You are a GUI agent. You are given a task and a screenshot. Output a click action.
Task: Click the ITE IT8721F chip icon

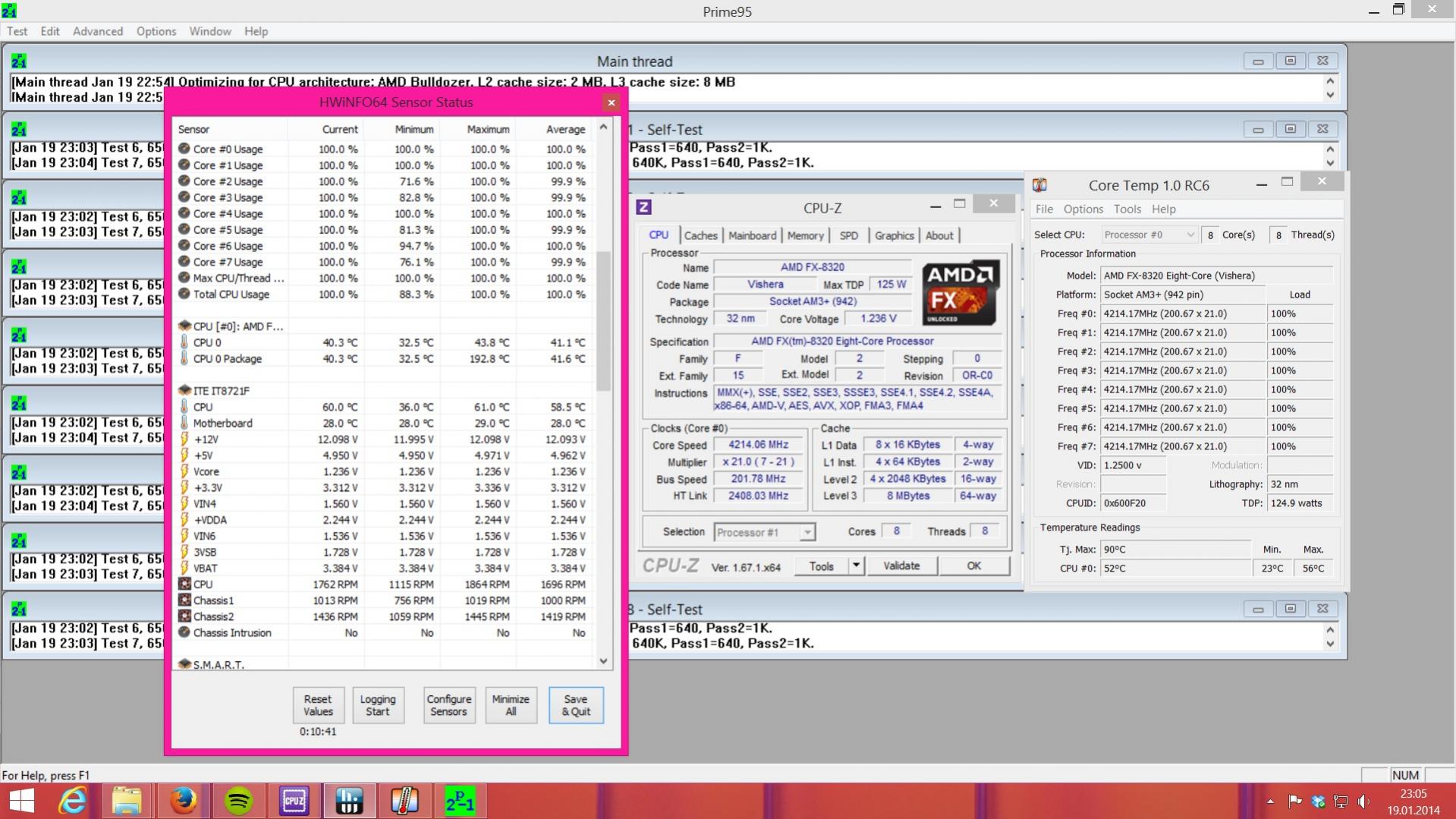pyautogui.click(x=184, y=390)
